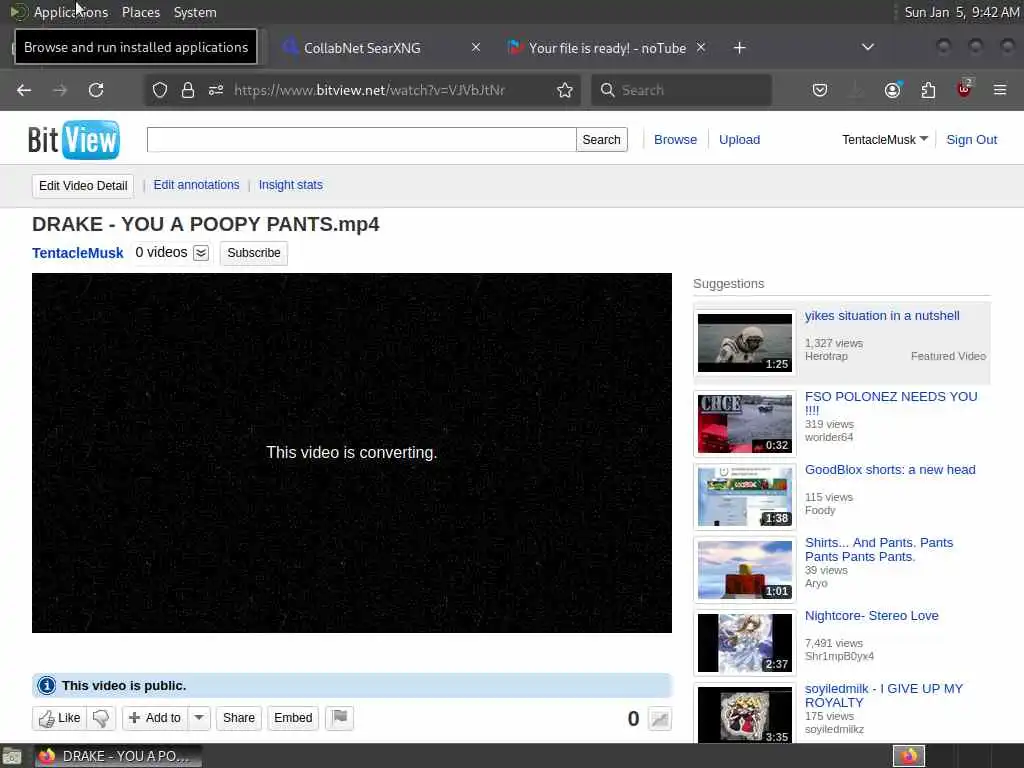The image size is (1024, 768).
Task: Reload the BitView page
Action: [96, 90]
